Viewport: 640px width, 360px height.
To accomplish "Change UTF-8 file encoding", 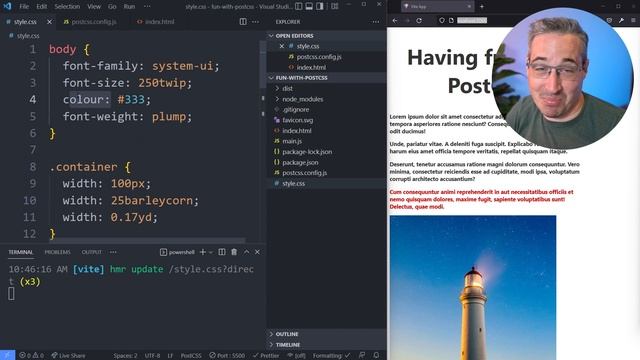I will point(152,356).
